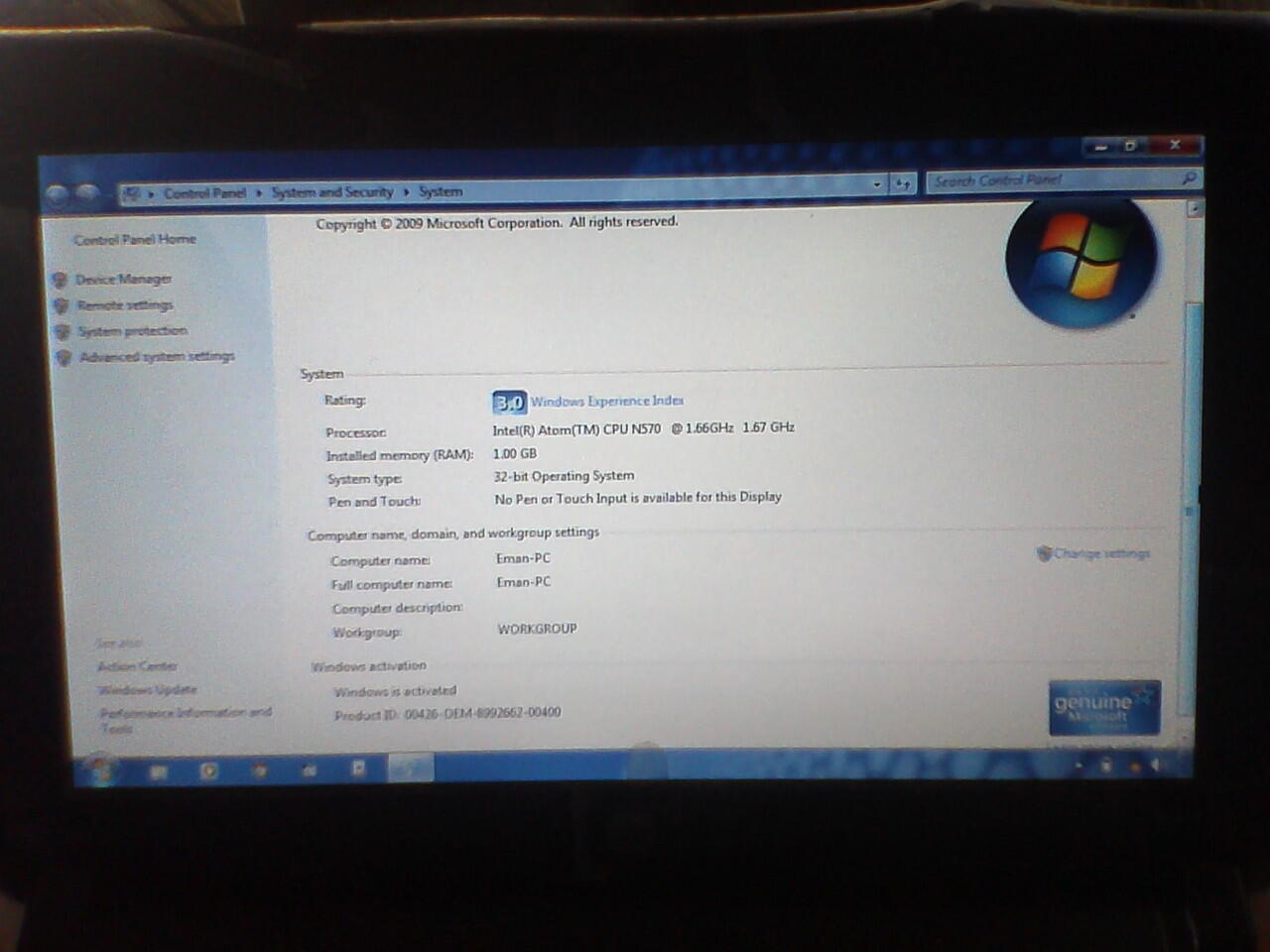Click the scrollbar up arrow

1195,209
